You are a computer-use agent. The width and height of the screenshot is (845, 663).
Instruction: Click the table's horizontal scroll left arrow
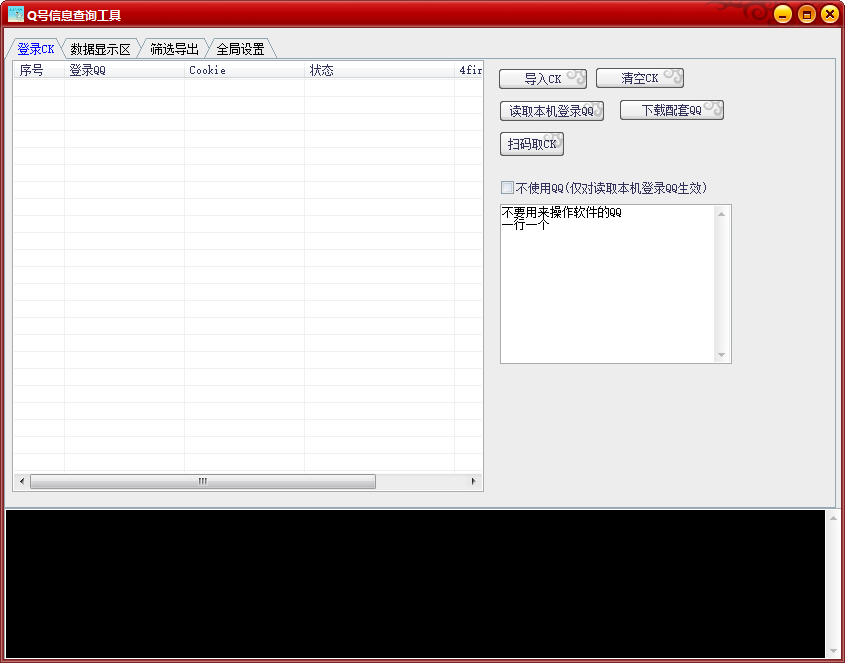(22, 481)
